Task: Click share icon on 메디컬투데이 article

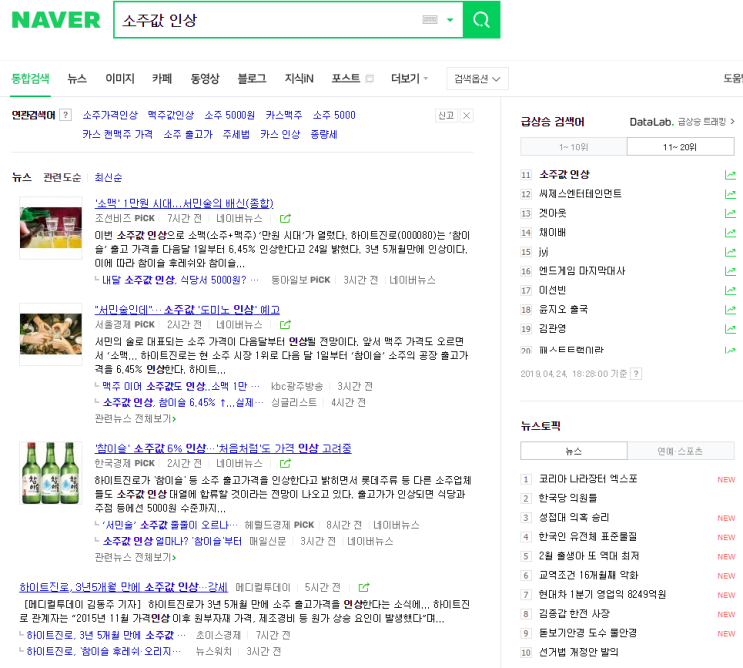Action: (364, 587)
